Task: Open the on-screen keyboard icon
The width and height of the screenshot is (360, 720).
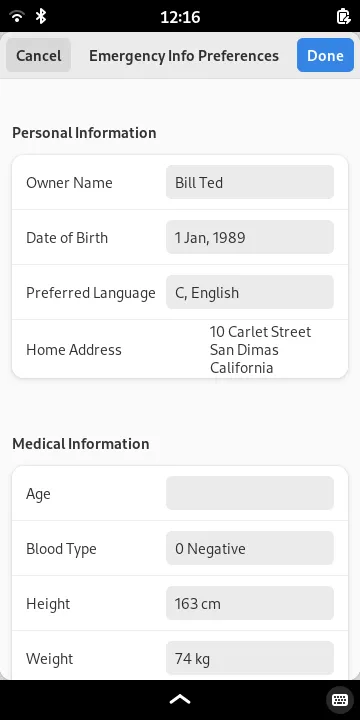Action: pos(340,700)
